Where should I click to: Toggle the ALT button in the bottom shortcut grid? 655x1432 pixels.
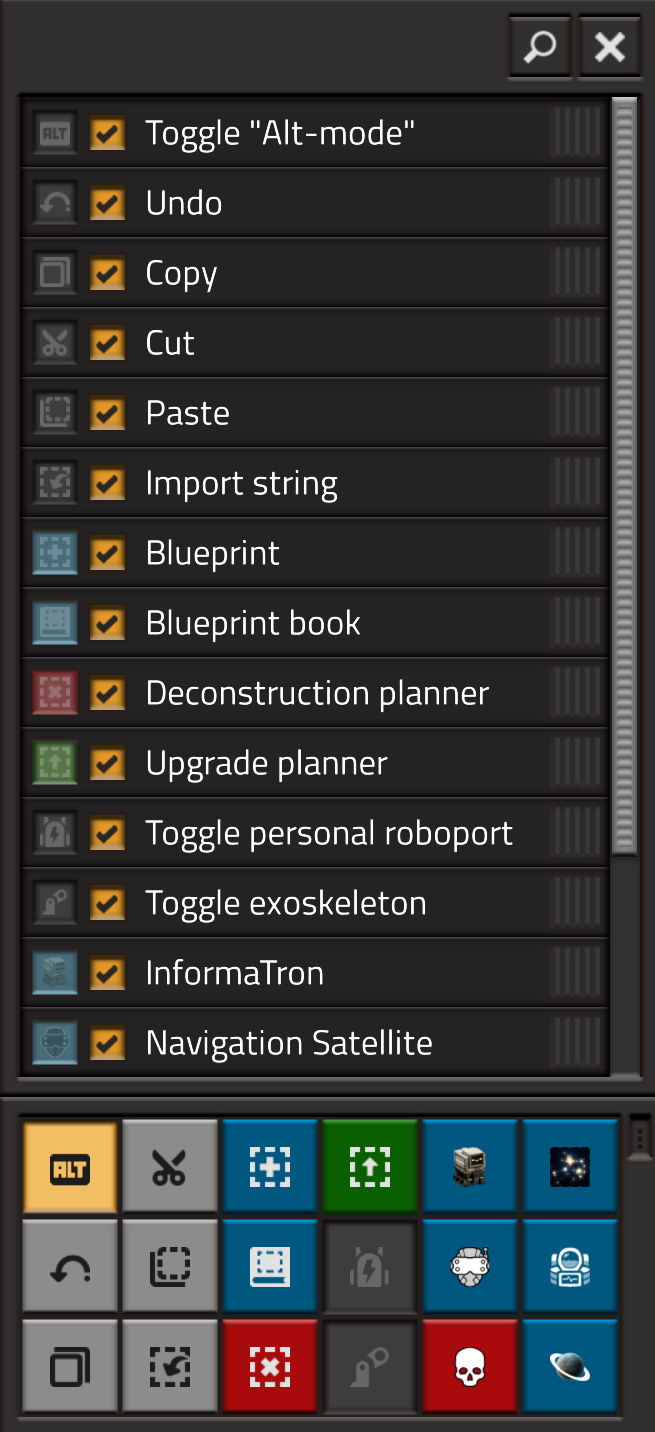click(x=70, y=1167)
